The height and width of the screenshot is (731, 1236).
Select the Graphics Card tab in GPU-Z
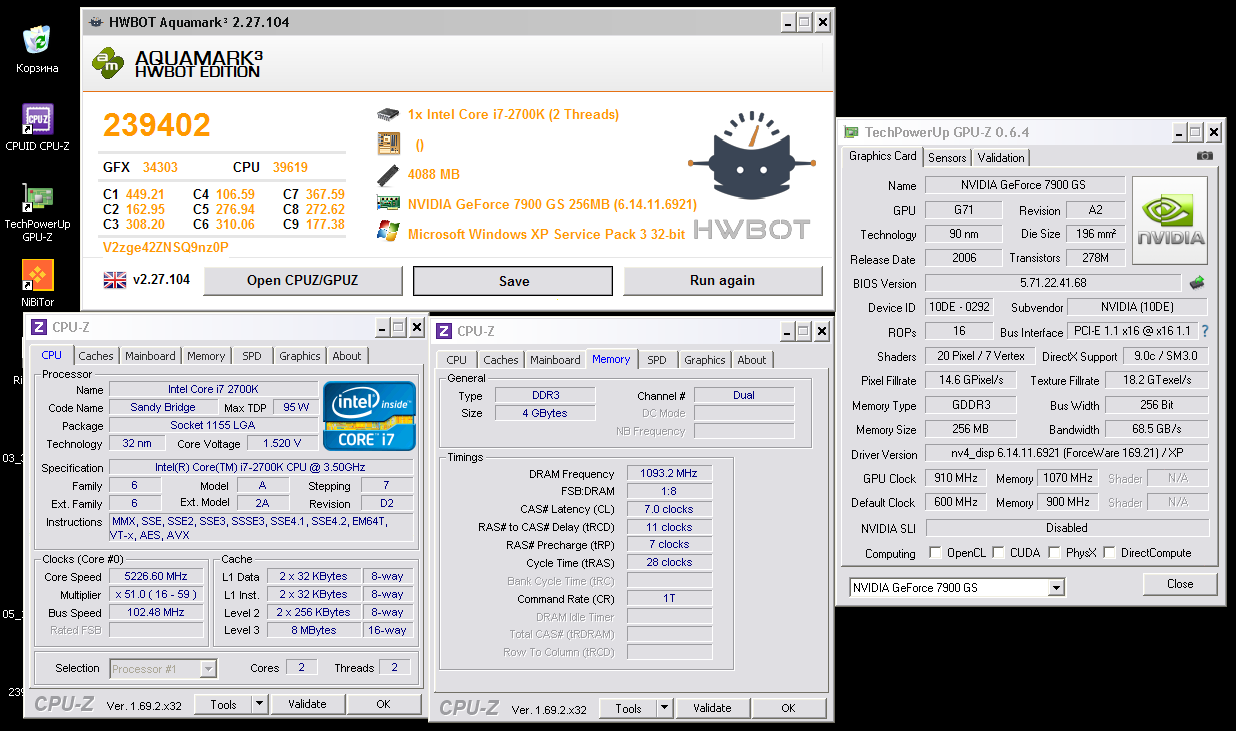(x=882, y=156)
